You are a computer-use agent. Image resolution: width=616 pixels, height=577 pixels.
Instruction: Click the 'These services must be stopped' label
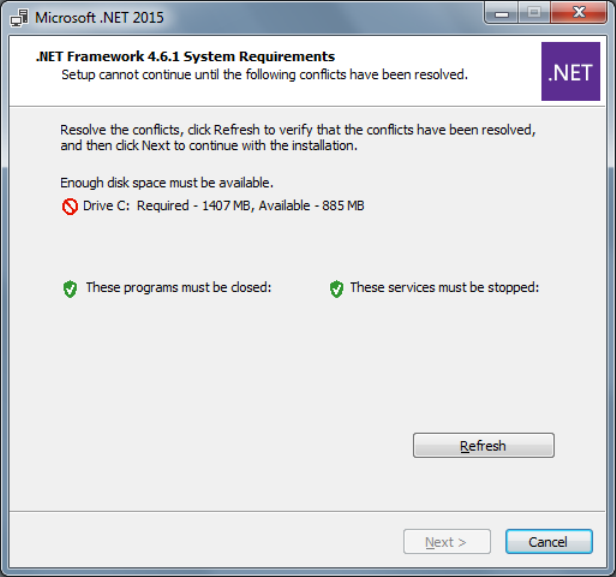[x=444, y=288]
